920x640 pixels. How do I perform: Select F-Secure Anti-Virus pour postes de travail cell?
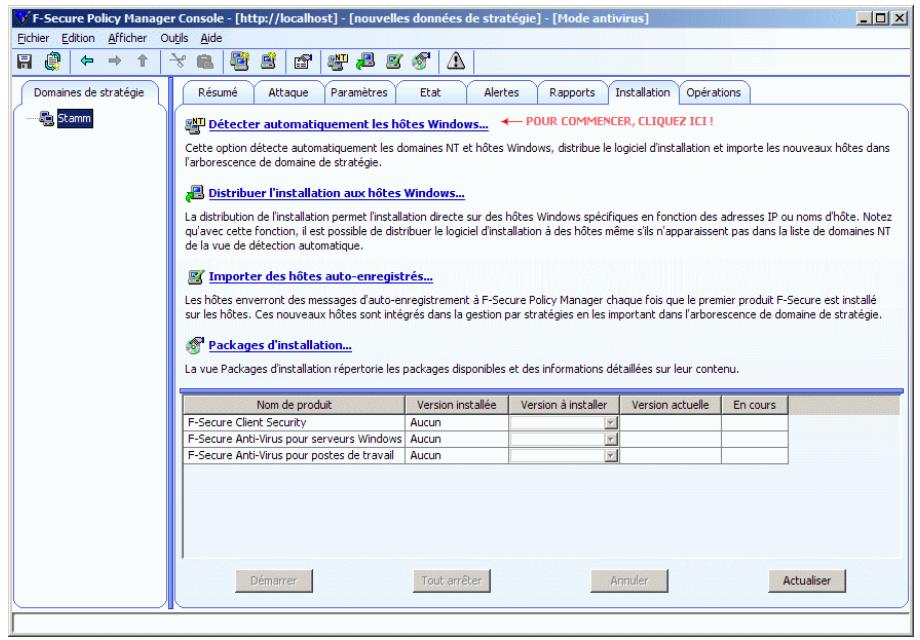(x=294, y=455)
